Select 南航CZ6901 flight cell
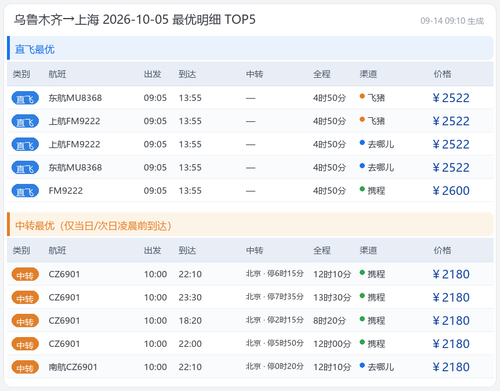 coord(73,367)
